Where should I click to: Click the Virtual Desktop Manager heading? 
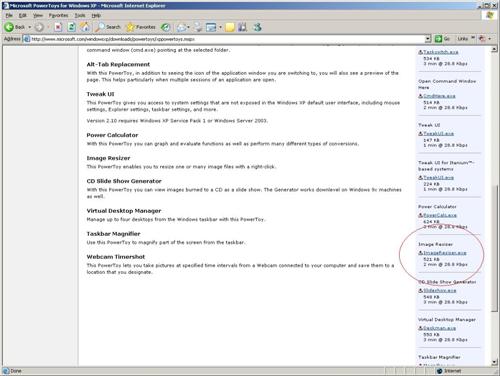(124, 211)
